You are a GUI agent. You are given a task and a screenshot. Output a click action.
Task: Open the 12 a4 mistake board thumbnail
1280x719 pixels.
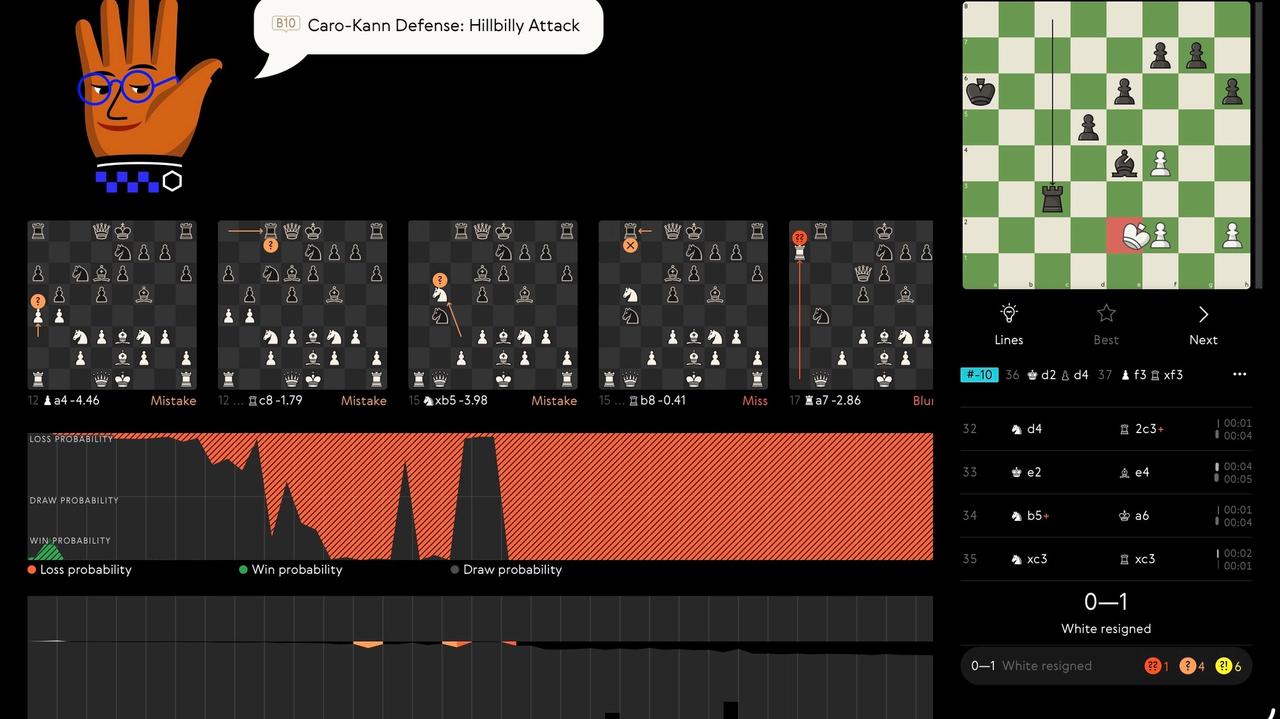[112, 305]
